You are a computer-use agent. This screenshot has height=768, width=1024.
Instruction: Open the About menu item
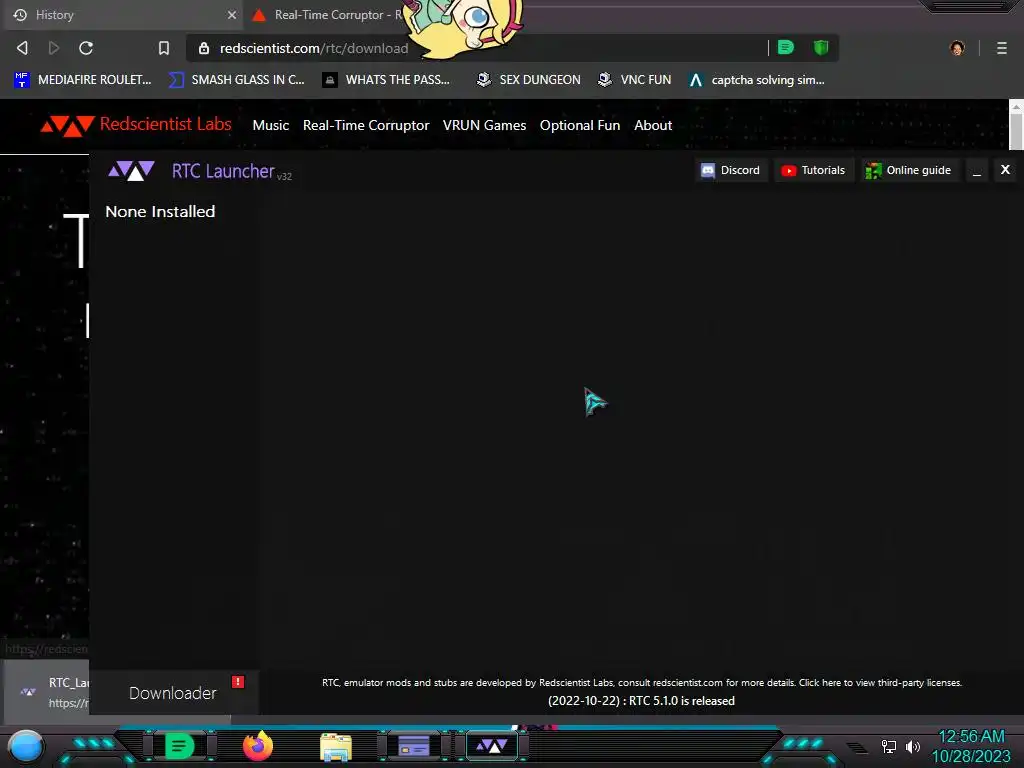[652, 125]
